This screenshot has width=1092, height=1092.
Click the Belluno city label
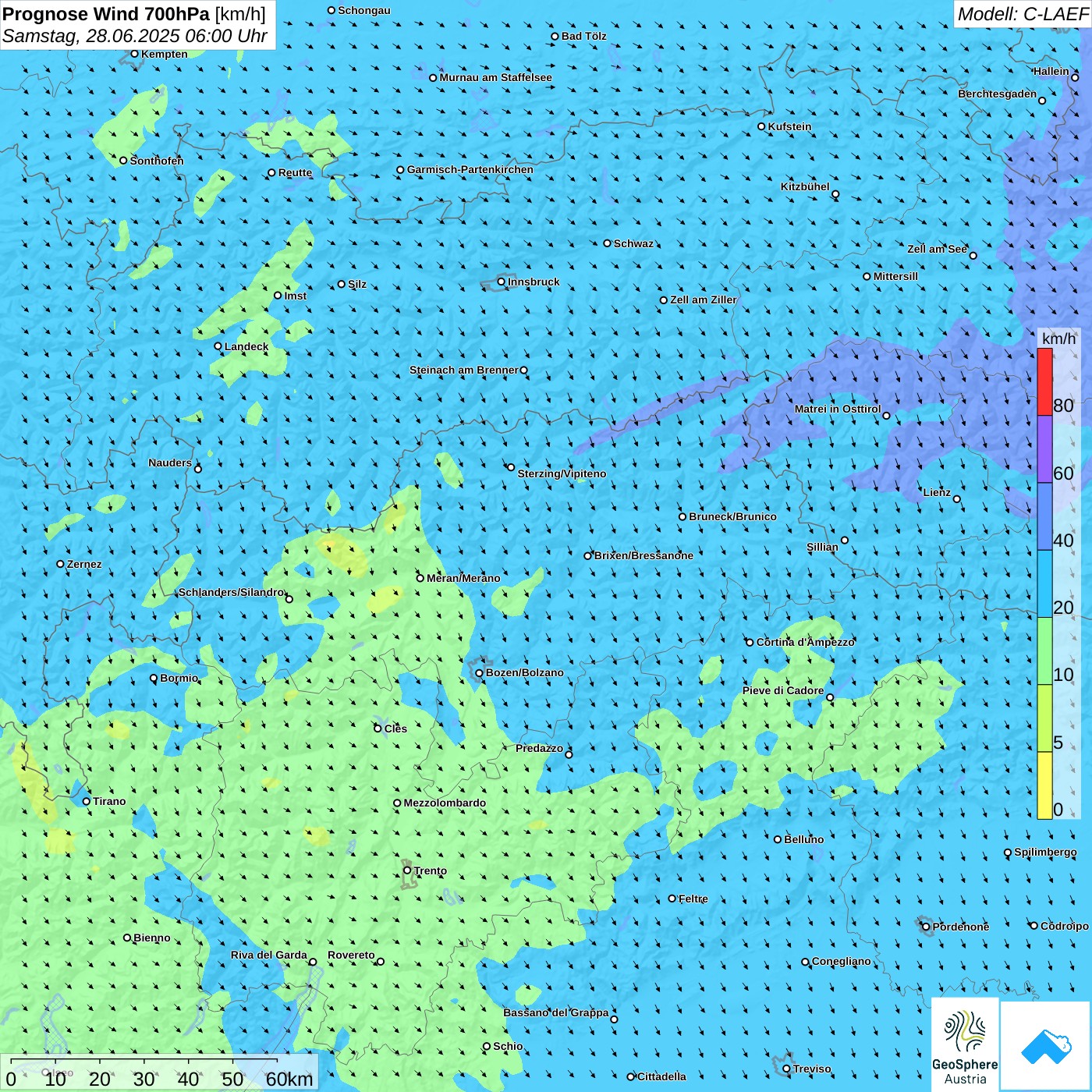pos(803,840)
